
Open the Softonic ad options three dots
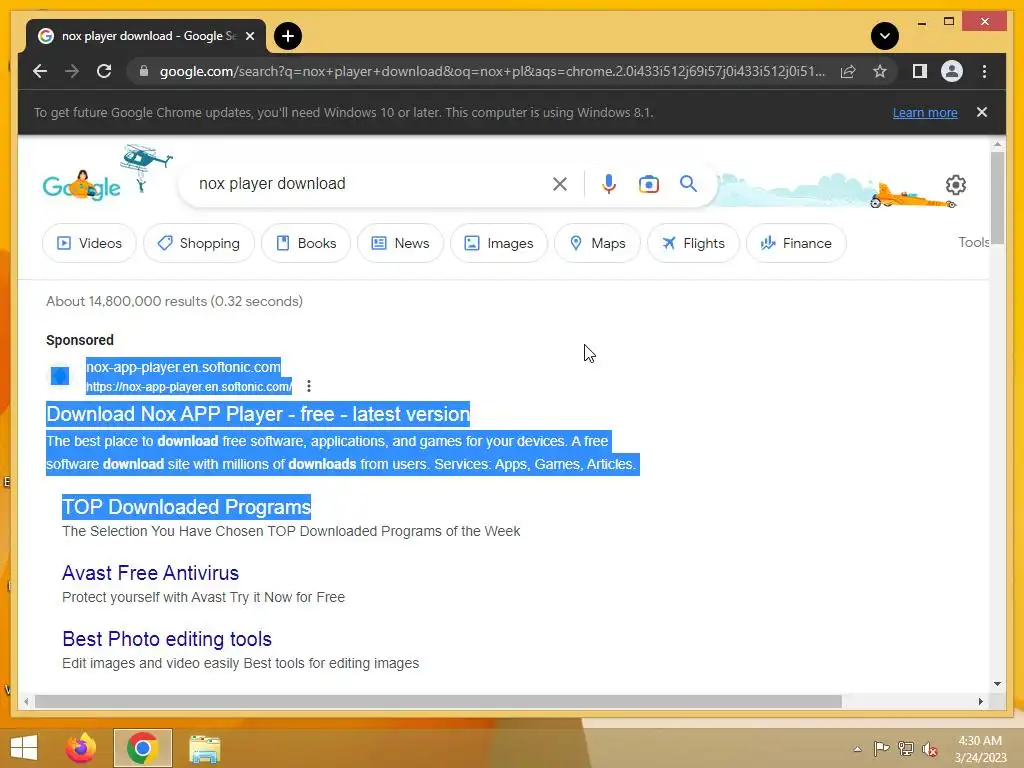309,386
